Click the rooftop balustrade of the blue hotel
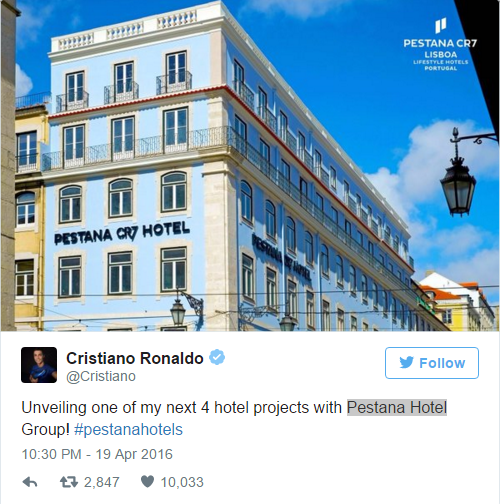The width and height of the screenshot is (500, 504). (x=127, y=32)
